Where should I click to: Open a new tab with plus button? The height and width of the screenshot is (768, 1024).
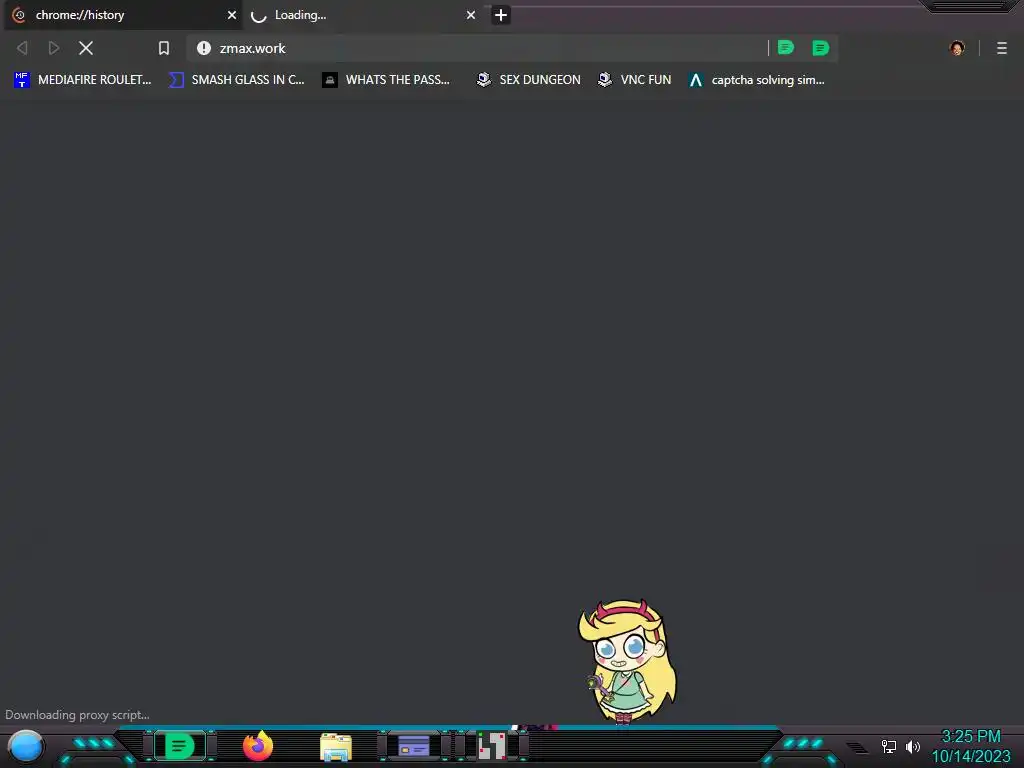click(501, 15)
